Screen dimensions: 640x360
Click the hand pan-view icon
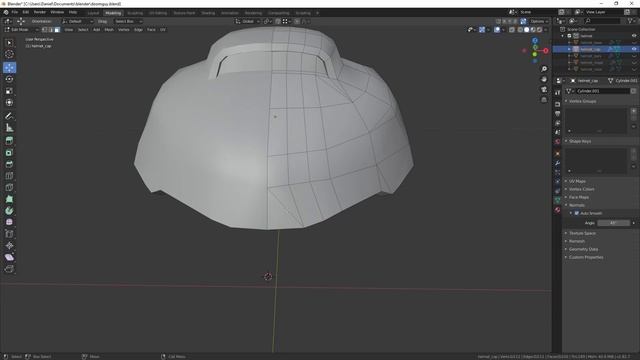pos(544,79)
